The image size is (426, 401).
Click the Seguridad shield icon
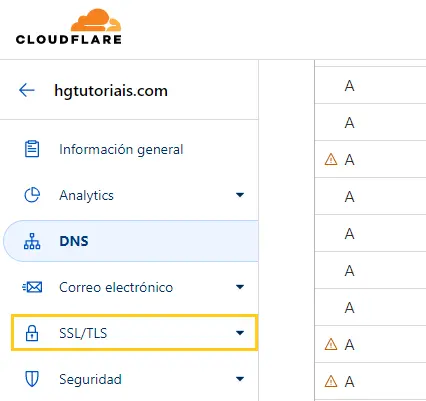pyautogui.click(x=32, y=379)
